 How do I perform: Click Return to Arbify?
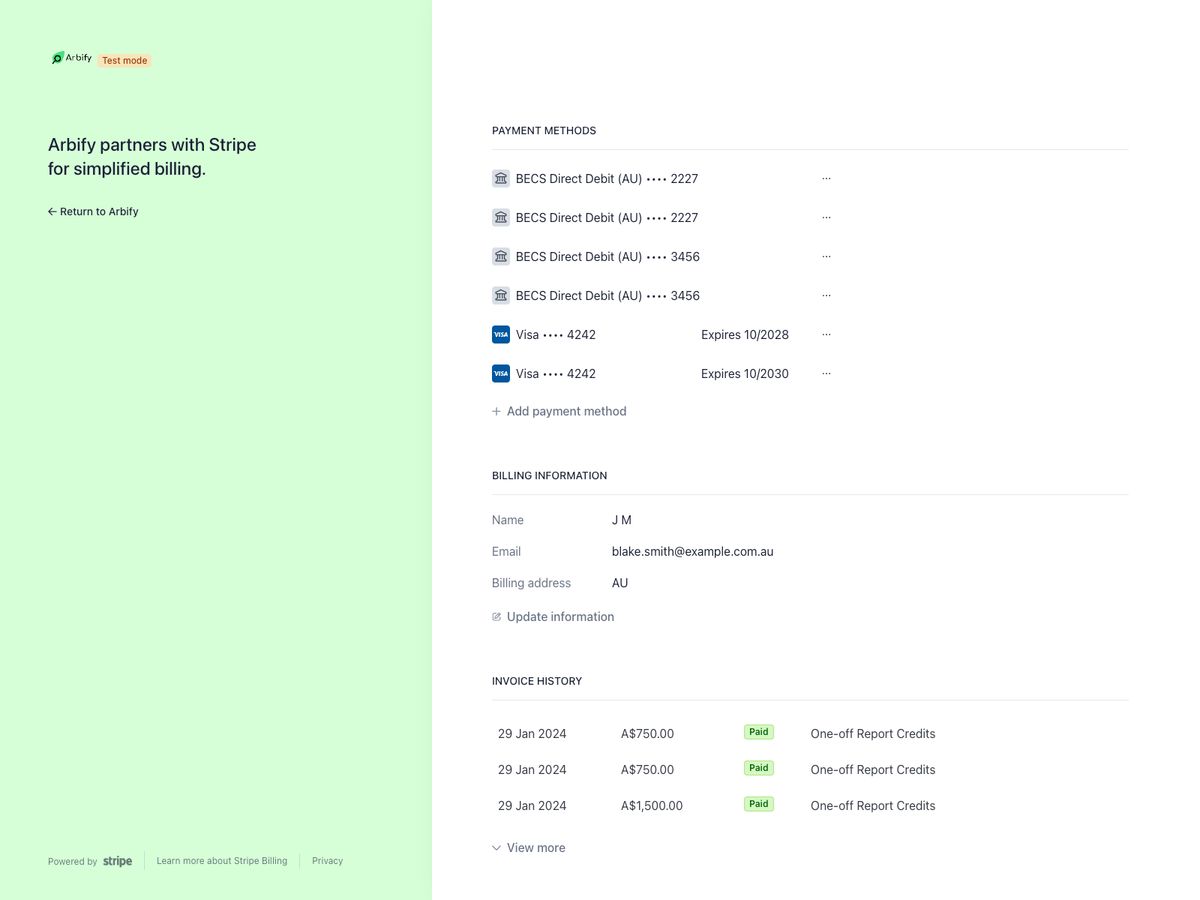tap(99, 211)
